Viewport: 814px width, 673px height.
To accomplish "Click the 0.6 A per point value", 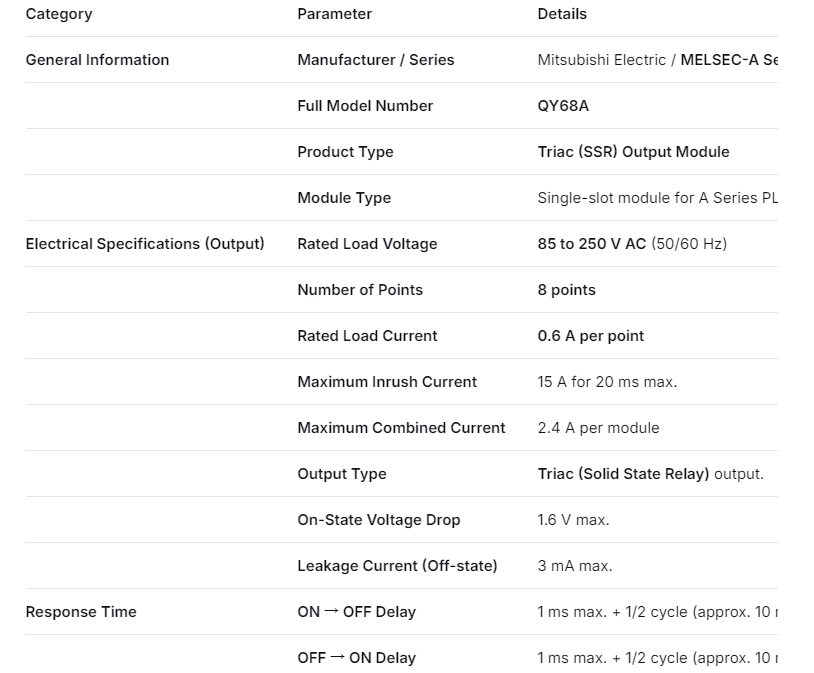I will pyautogui.click(x=591, y=336).
